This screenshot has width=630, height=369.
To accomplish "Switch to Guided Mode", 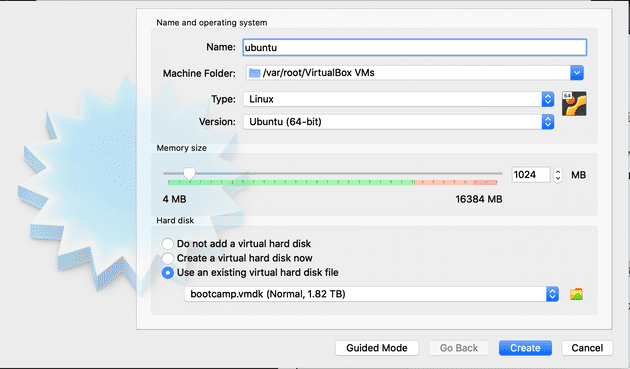I will (377, 348).
